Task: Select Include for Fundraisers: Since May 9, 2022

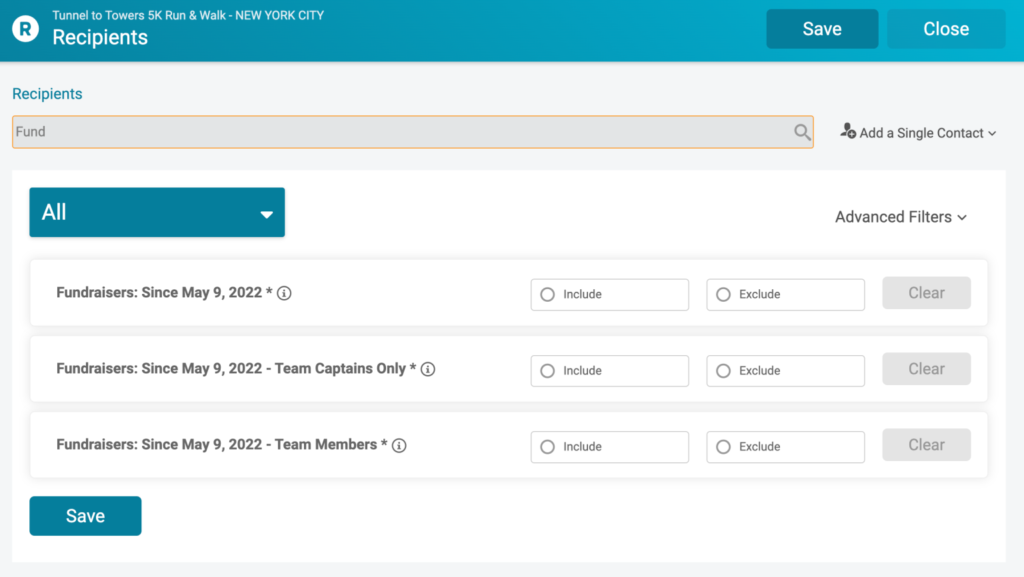Action: click(609, 294)
